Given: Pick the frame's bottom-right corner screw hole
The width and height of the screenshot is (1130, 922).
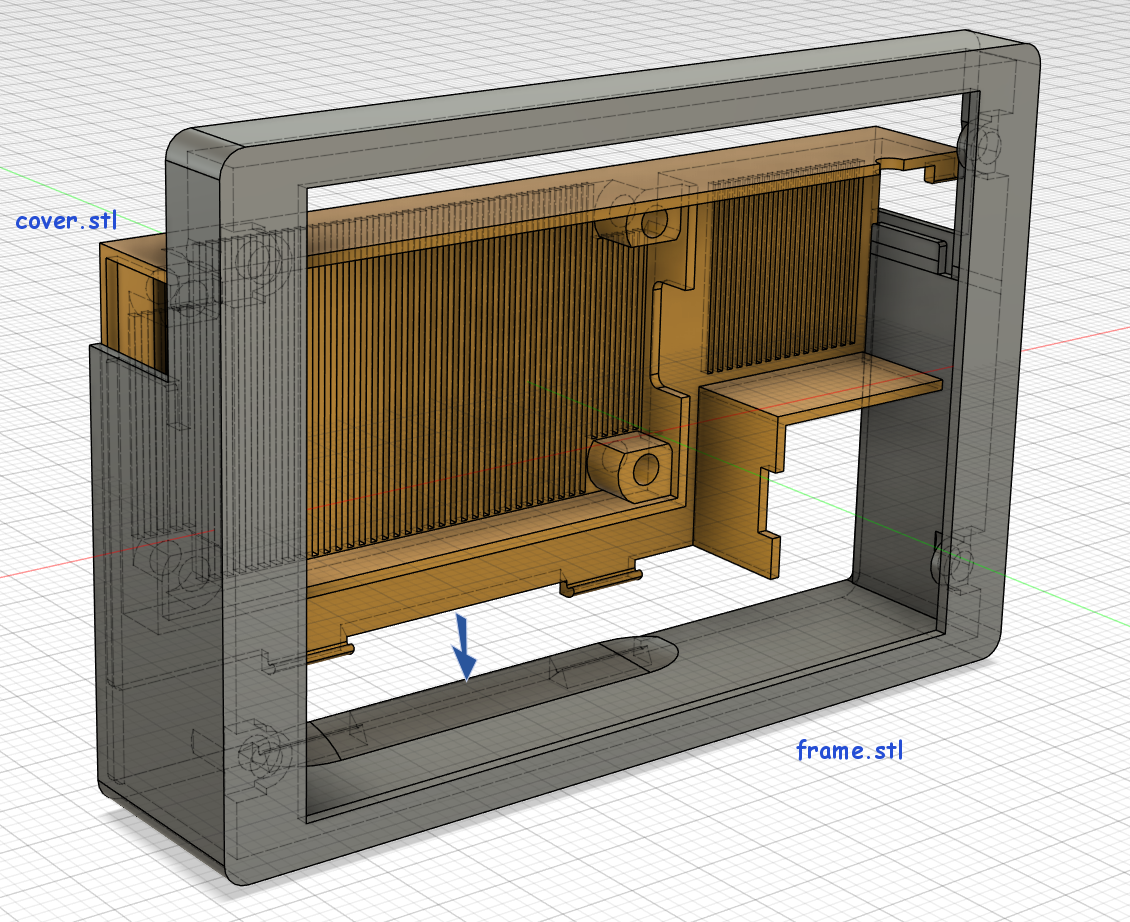Looking at the screenshot, I should click(x=952, y=564).
